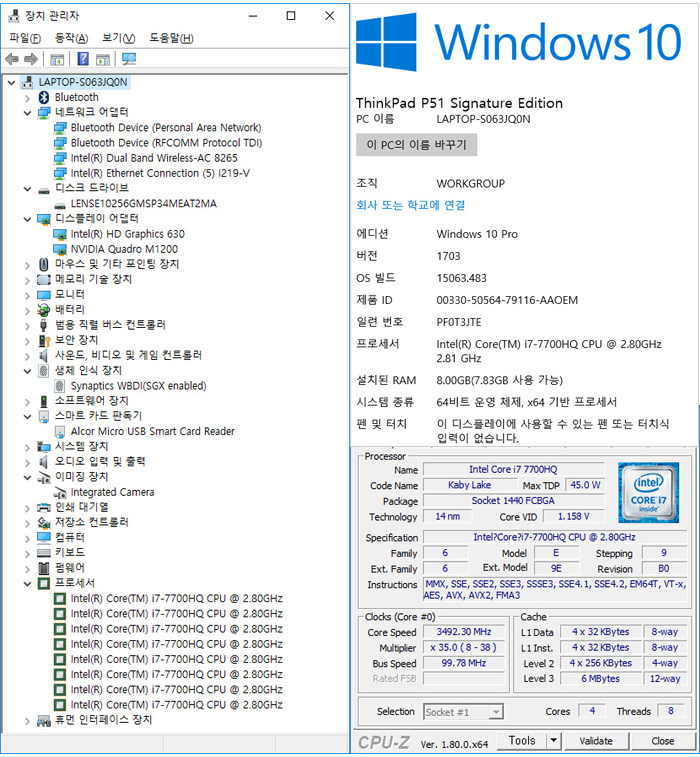
Task: Click the Cores count 4 field
Action: pos(592,711)
